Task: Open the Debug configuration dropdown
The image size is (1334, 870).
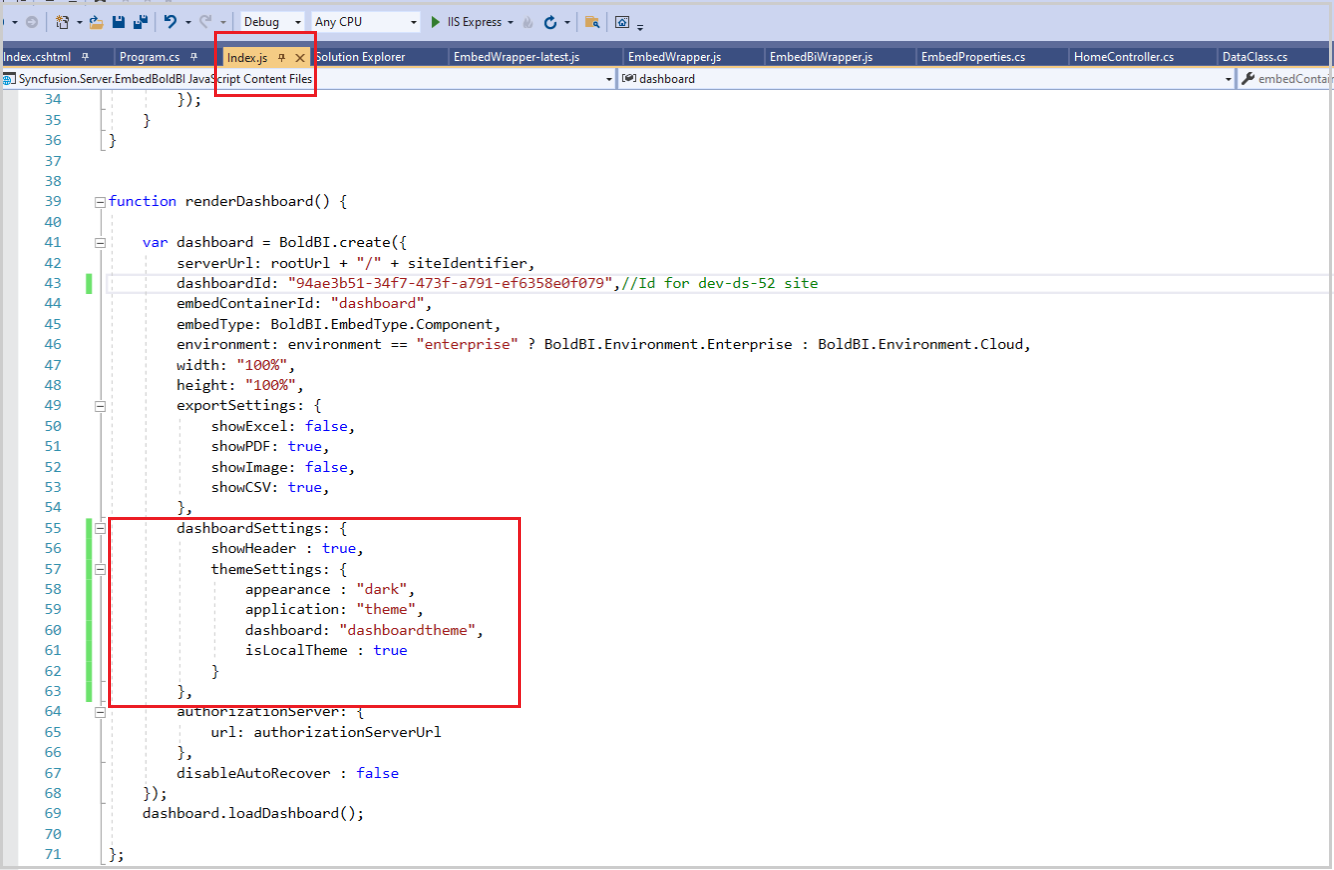Action: pyautogui.click(x=274, y=22)
